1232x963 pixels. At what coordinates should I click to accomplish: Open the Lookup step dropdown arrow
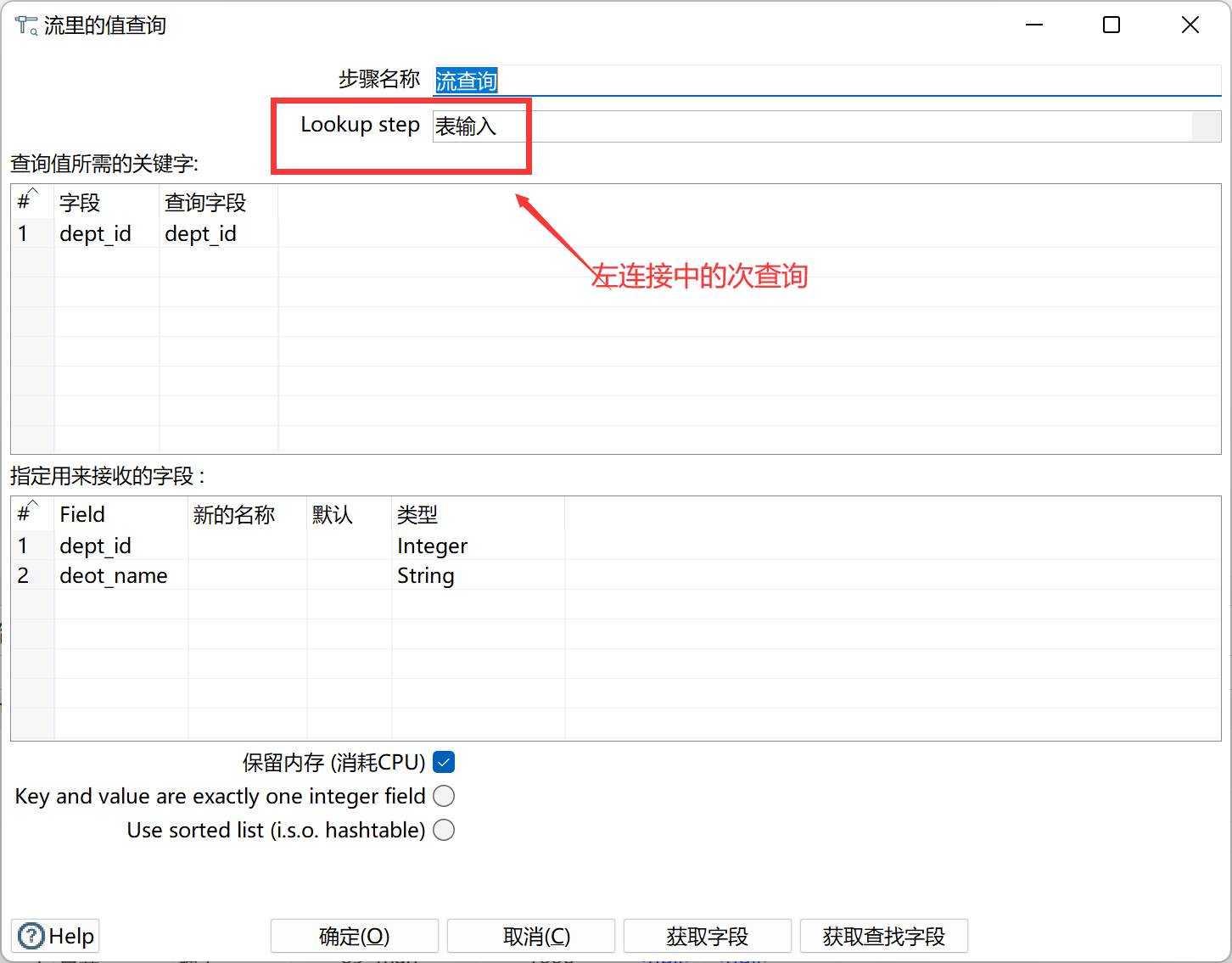(1206, 126)
